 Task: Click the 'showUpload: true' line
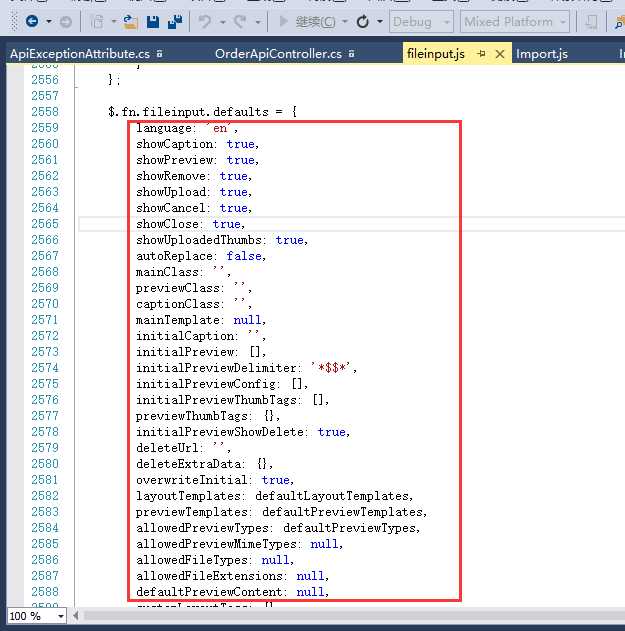point(194,192)
